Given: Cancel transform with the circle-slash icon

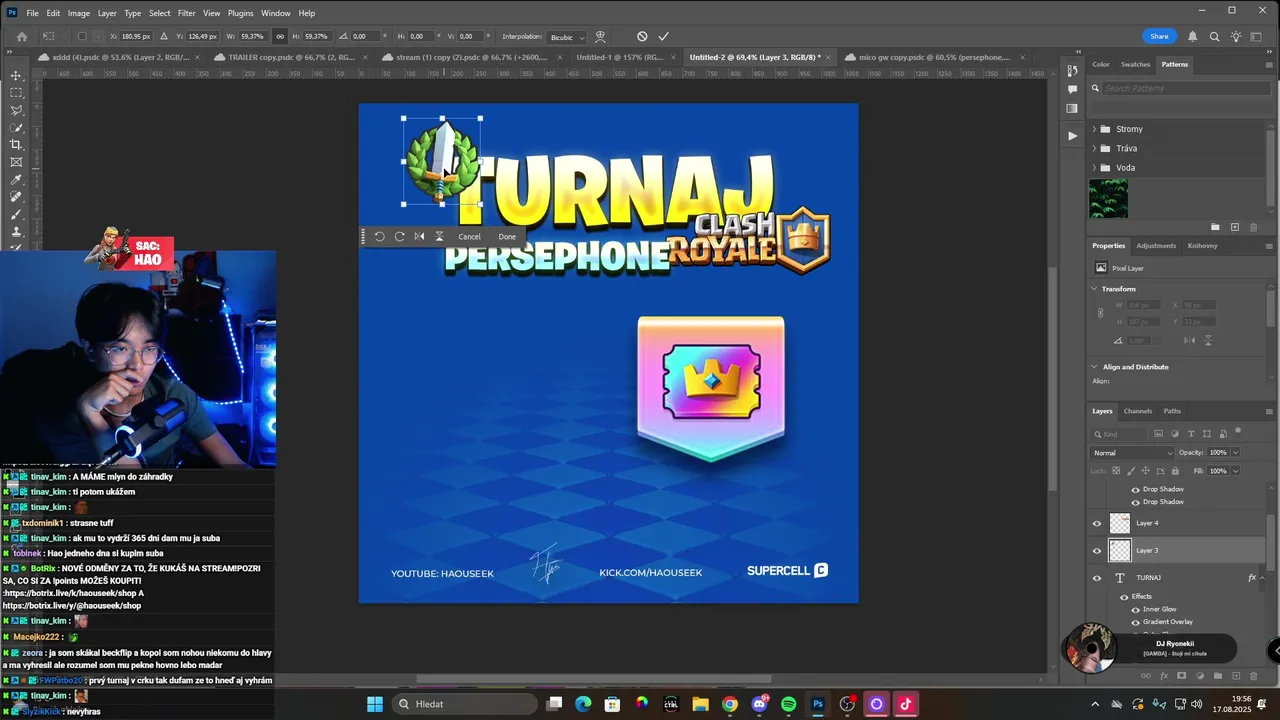Looking at the screenshot, I should pyautogui.click(x=642, y=36).
